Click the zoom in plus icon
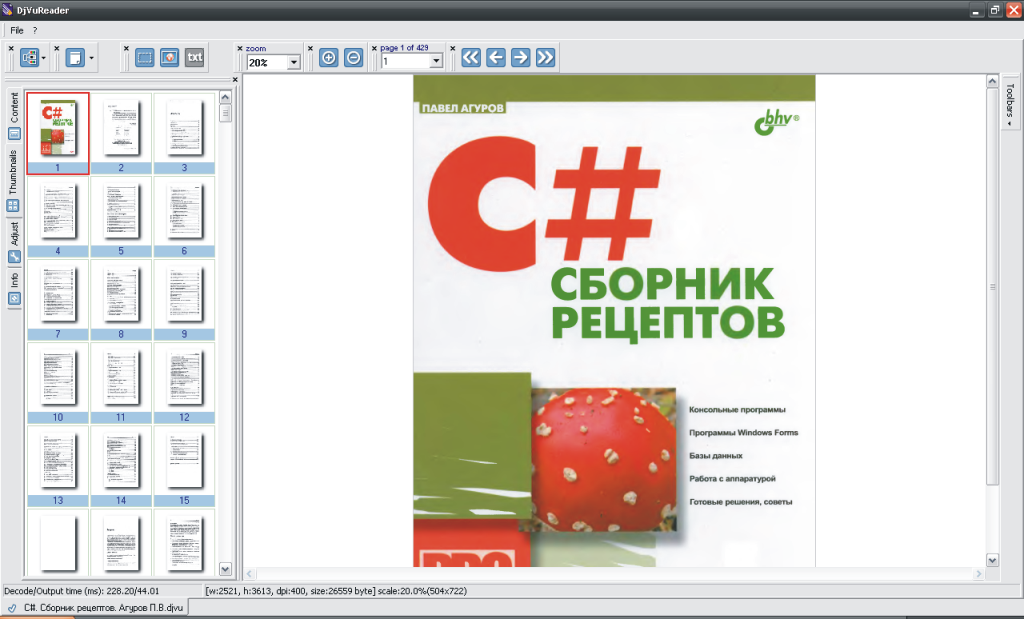This screenshot has height=619, width=1024. pyautogui.click(x=328, y=57)
